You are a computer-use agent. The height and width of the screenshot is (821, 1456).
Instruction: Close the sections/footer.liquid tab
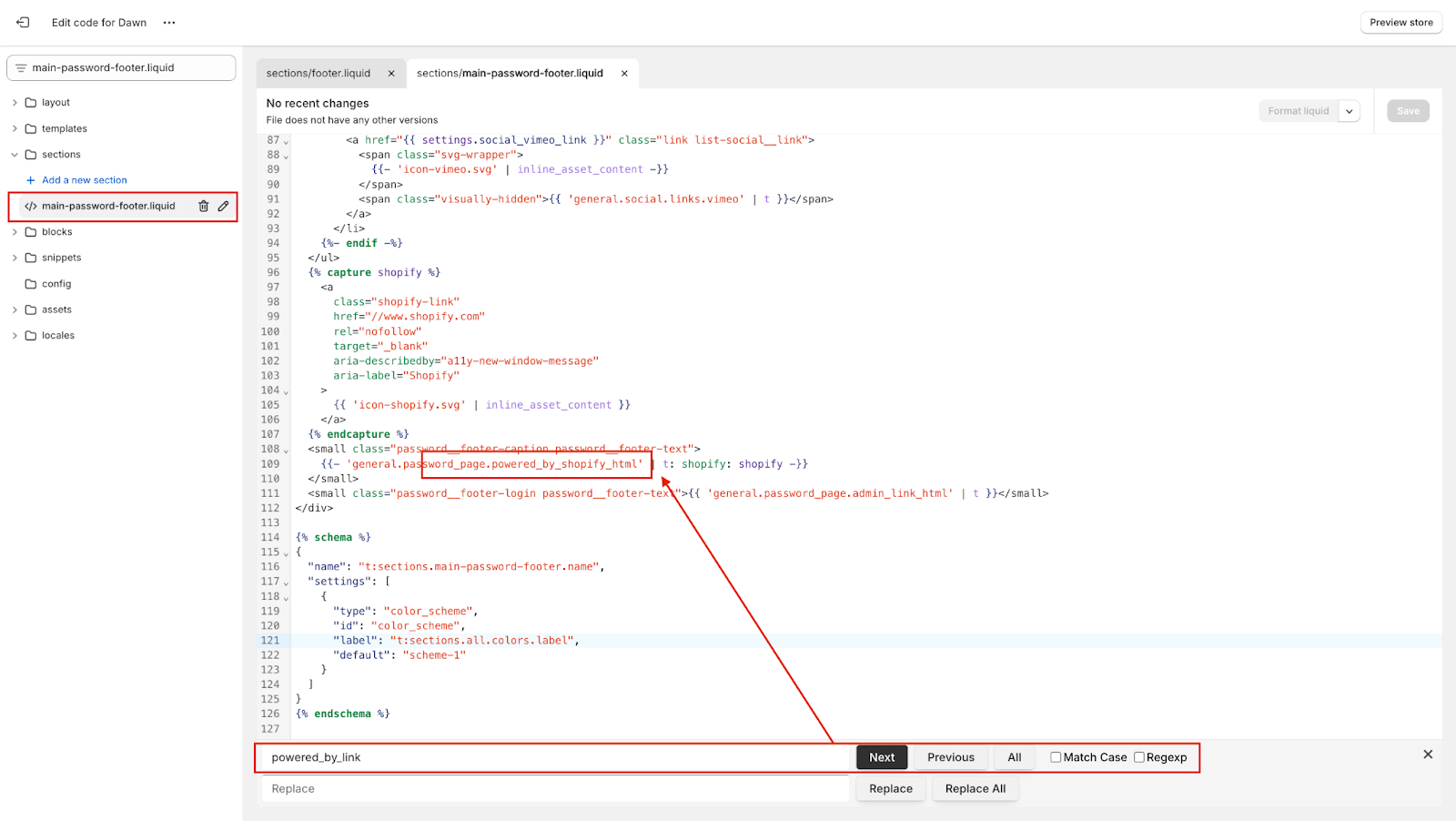tap(391, 74)
